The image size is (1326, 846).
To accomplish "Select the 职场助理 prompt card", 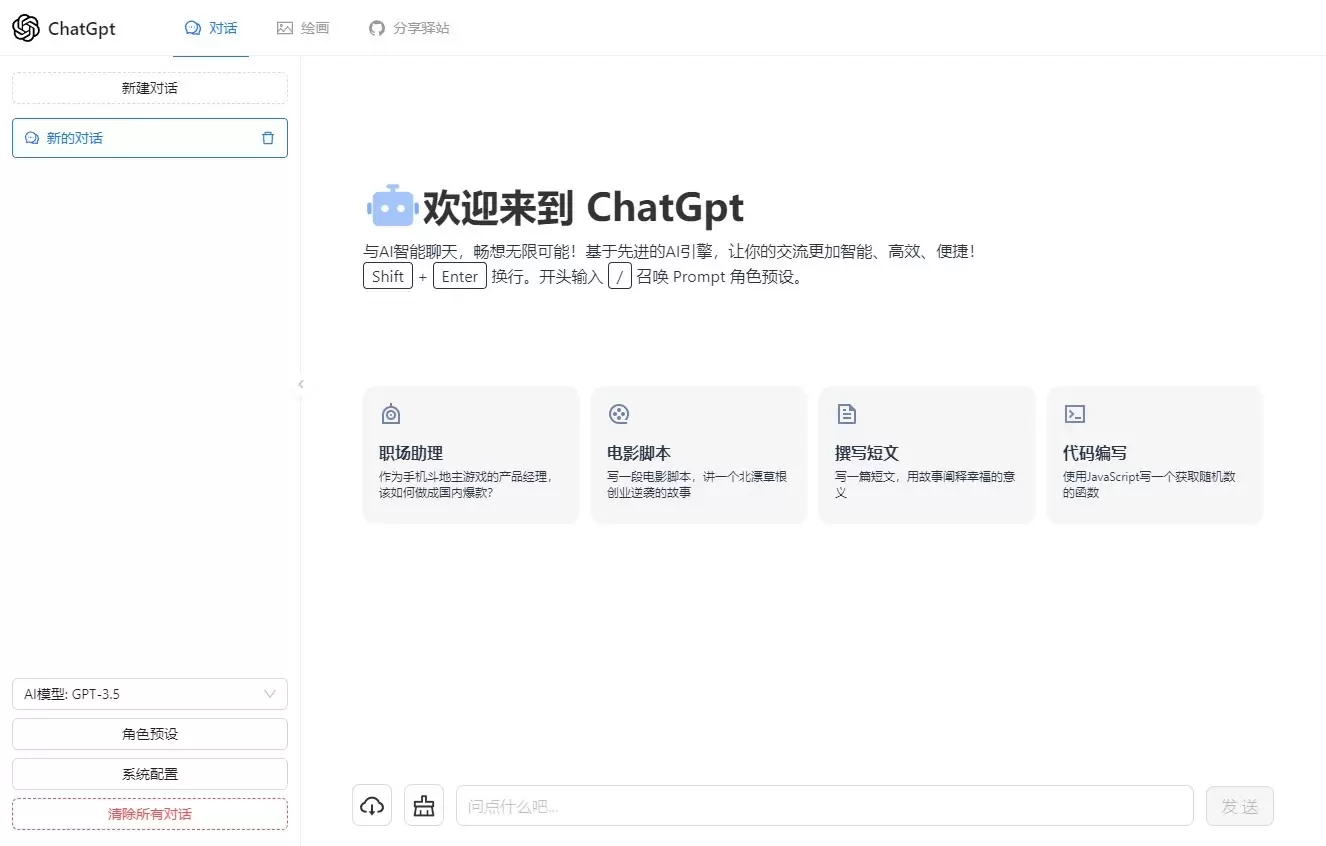I will tap(471, 455).
